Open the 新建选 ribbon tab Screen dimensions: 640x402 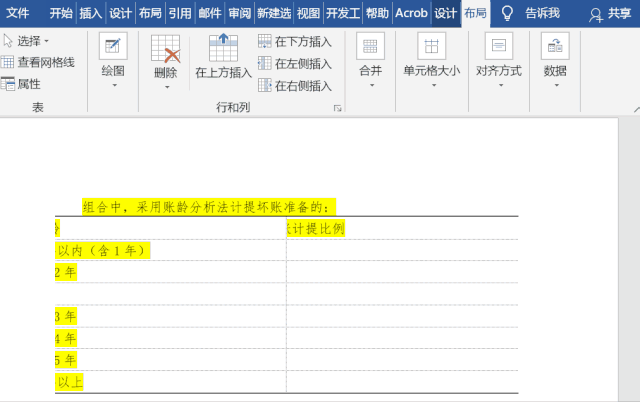274,13
